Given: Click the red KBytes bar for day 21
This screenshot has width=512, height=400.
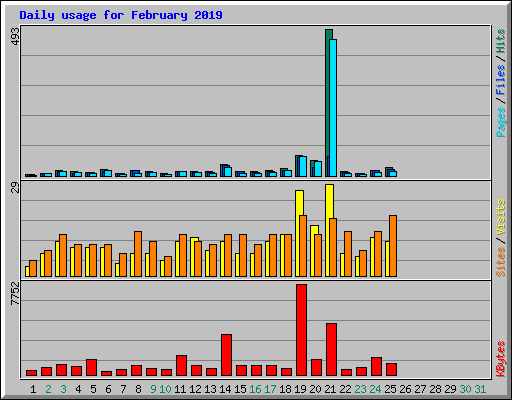Looking at the screenshot, I should (x=332, y=350).
